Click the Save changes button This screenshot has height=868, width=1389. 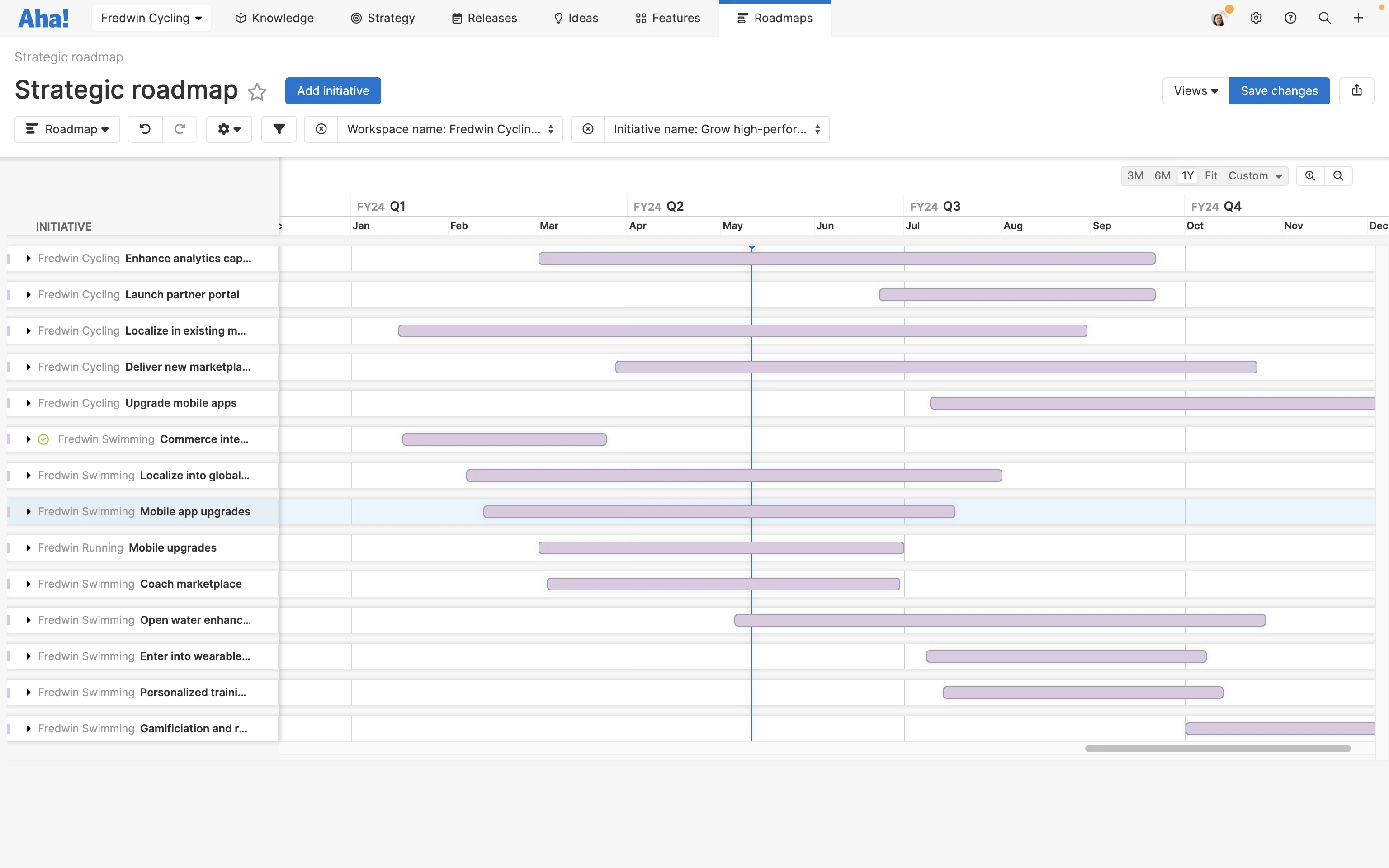coord(1279,91)
